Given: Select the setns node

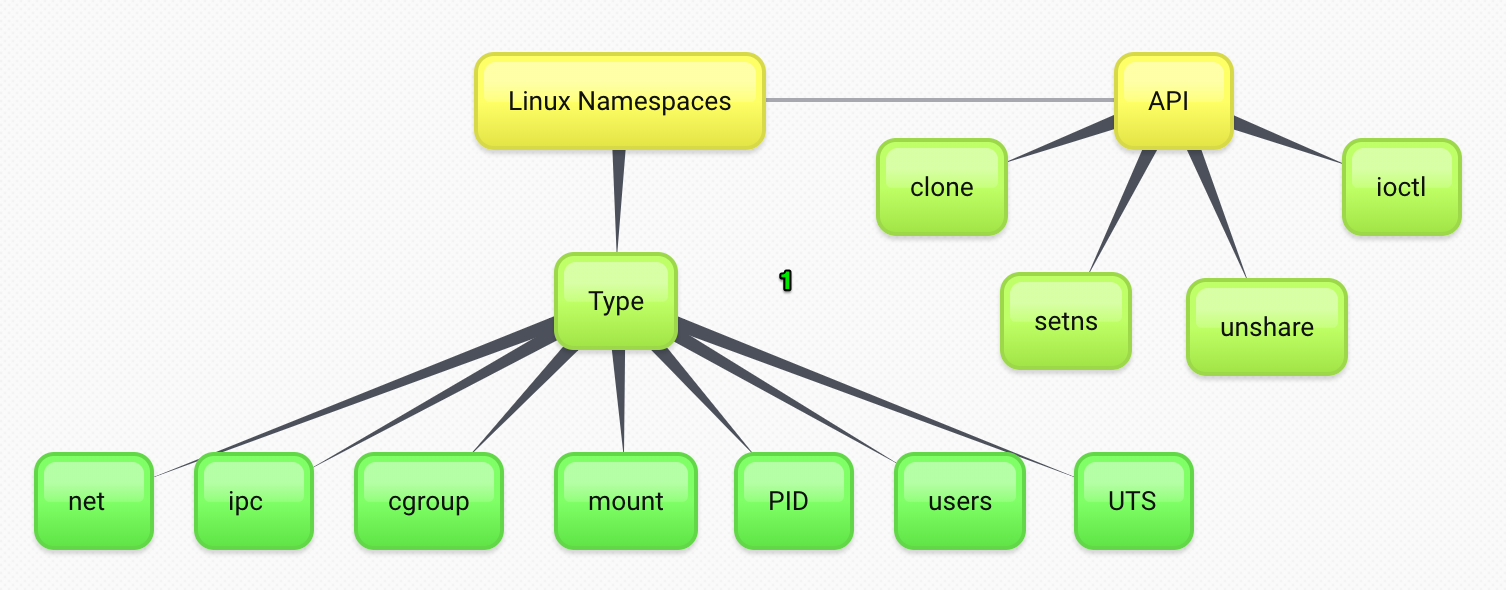Looking at the screenshot, I should point(1065,321).
